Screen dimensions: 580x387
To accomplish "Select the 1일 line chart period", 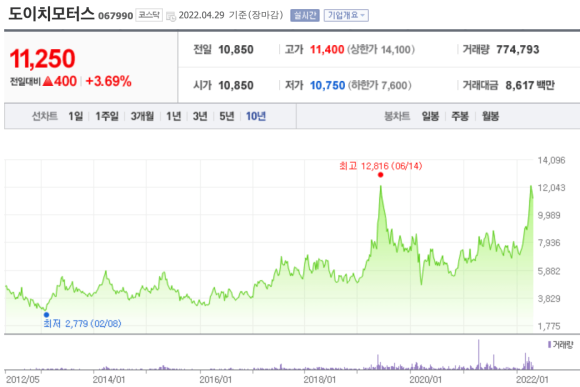I will coord(76,116).
